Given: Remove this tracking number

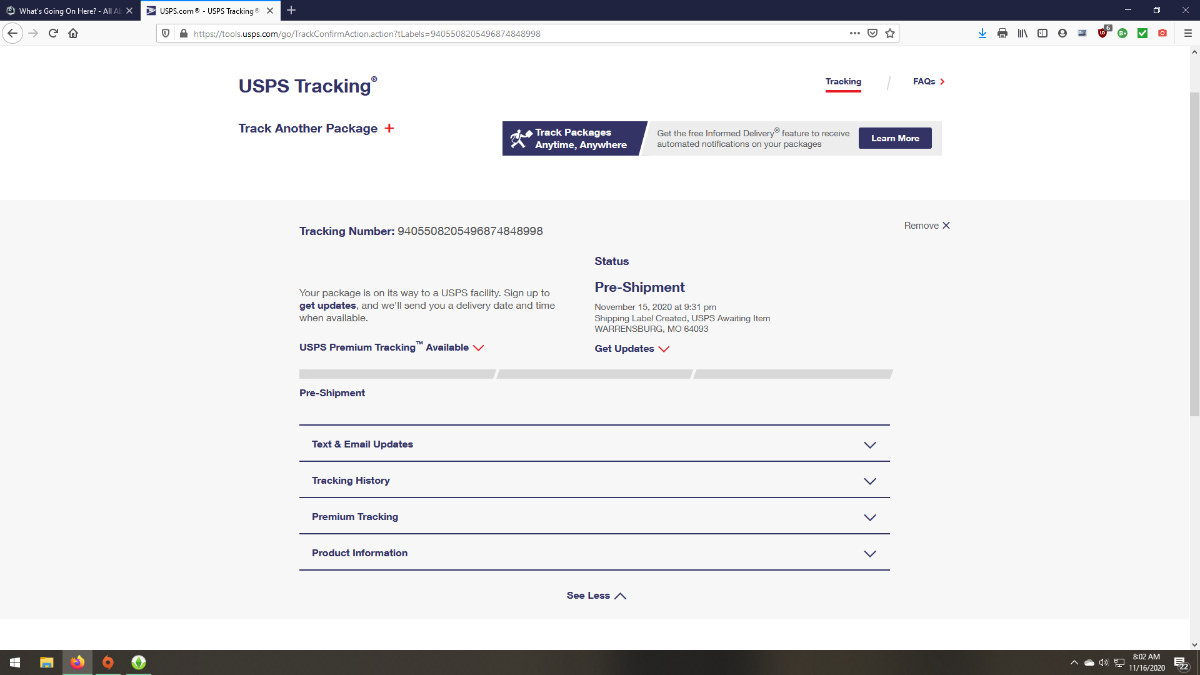Looking at the screenshot, I should [x=927, y=226].
